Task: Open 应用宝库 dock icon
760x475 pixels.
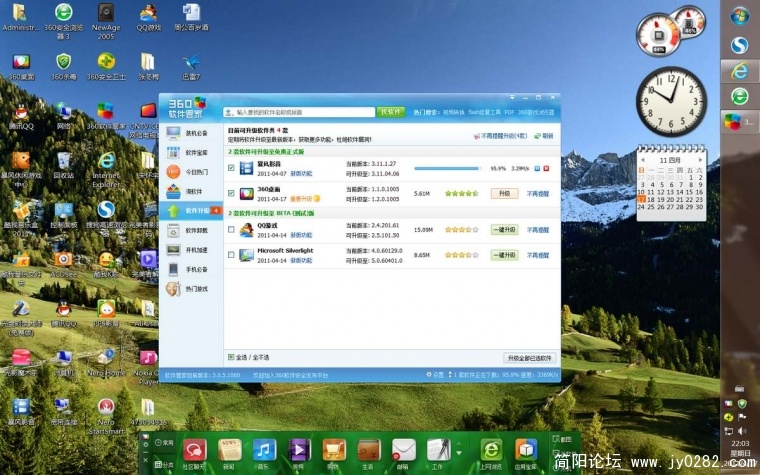Action: pos(526,455)
